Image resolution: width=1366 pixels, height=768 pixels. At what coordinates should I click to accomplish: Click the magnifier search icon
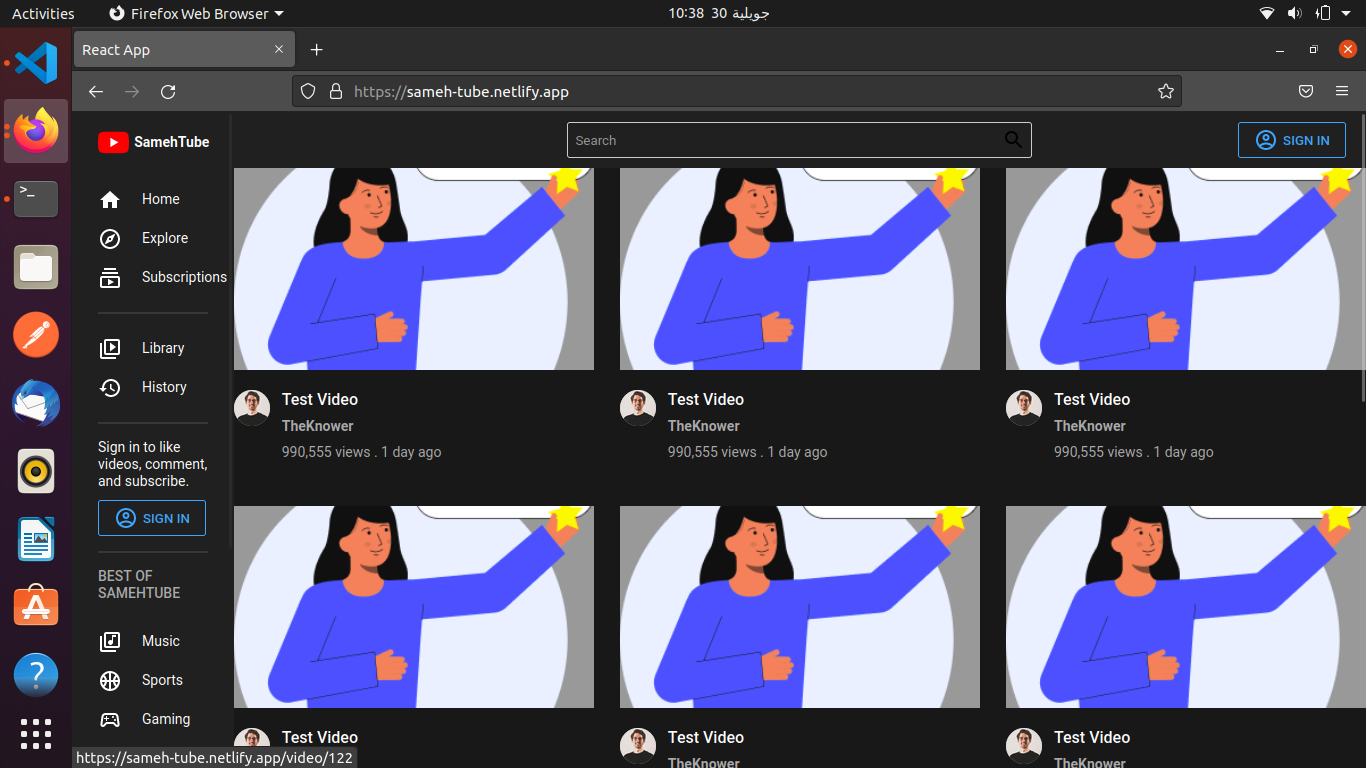click(x=1013, y=140)
